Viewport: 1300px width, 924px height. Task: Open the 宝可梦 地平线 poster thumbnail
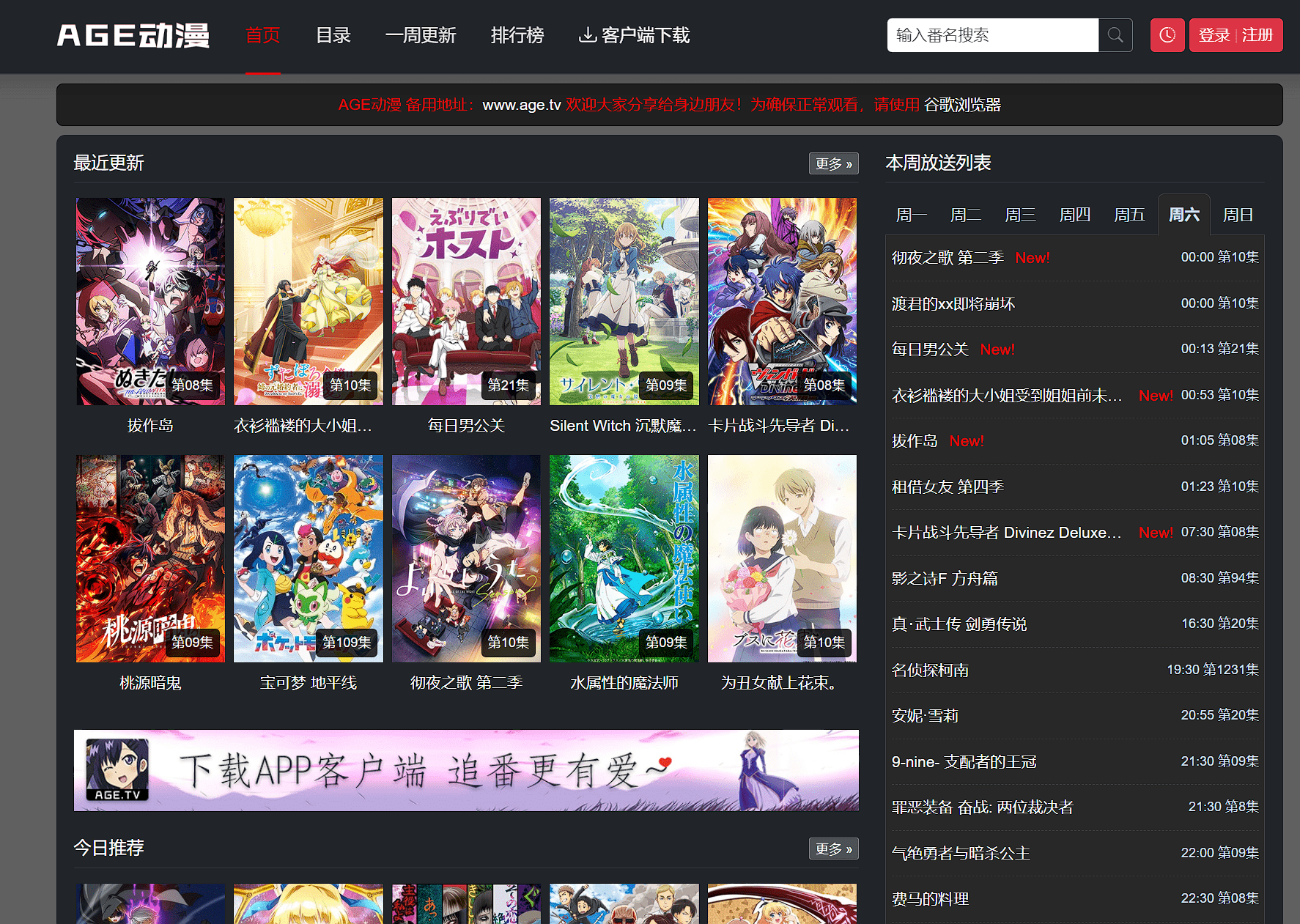(x=309, y=558)
